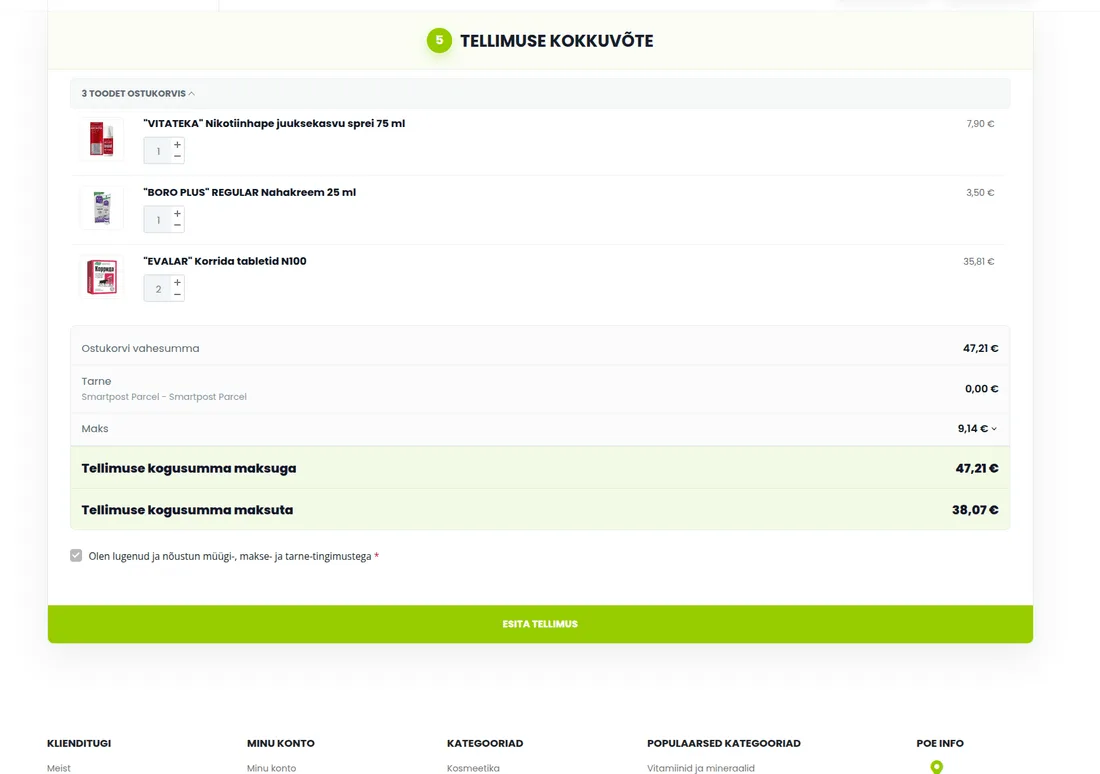Increase VITATEKA spray quantity with plus

click(x=177, y=145)
